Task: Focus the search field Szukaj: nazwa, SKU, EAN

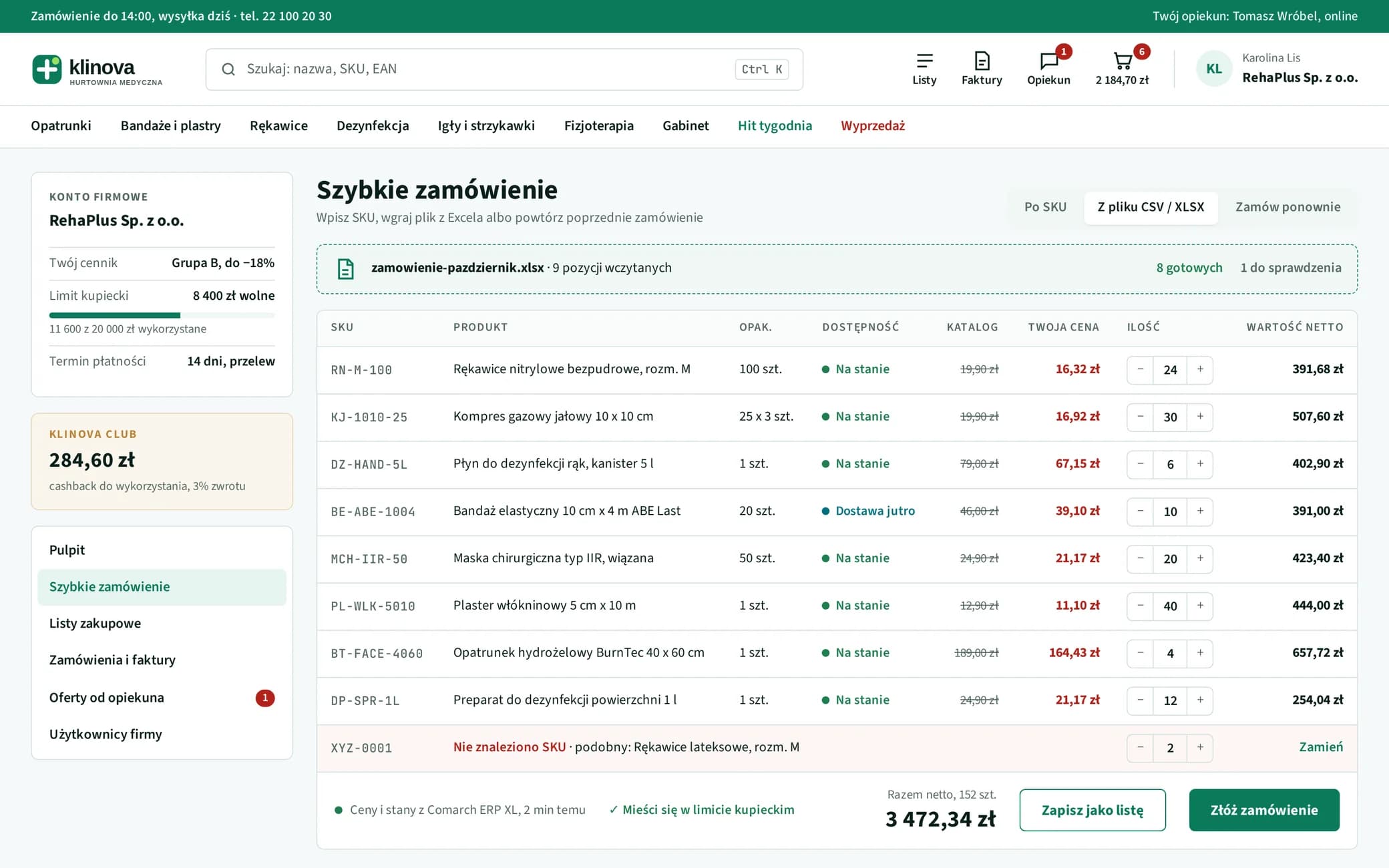Action: (x=504, y=69)
